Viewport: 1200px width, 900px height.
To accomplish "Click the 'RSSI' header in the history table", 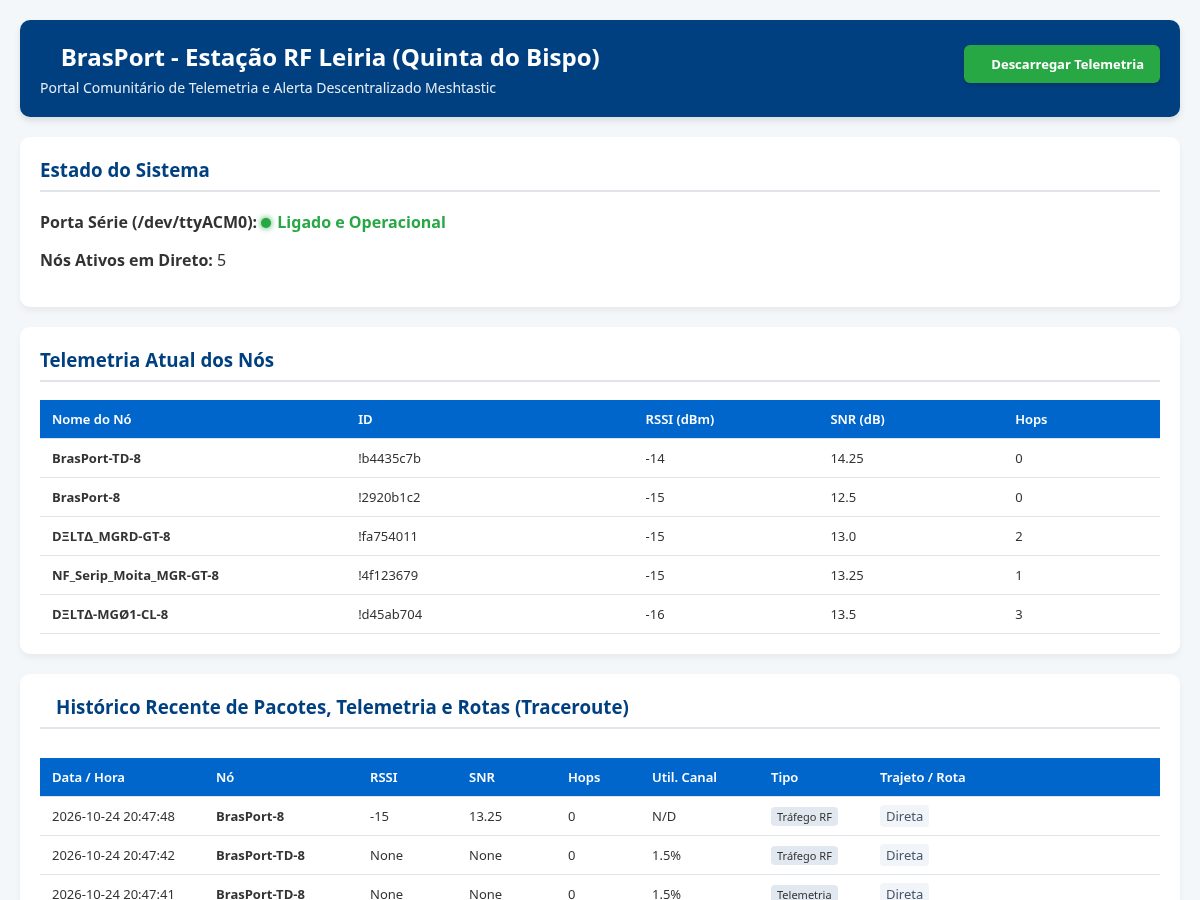I will click(383, 777).
